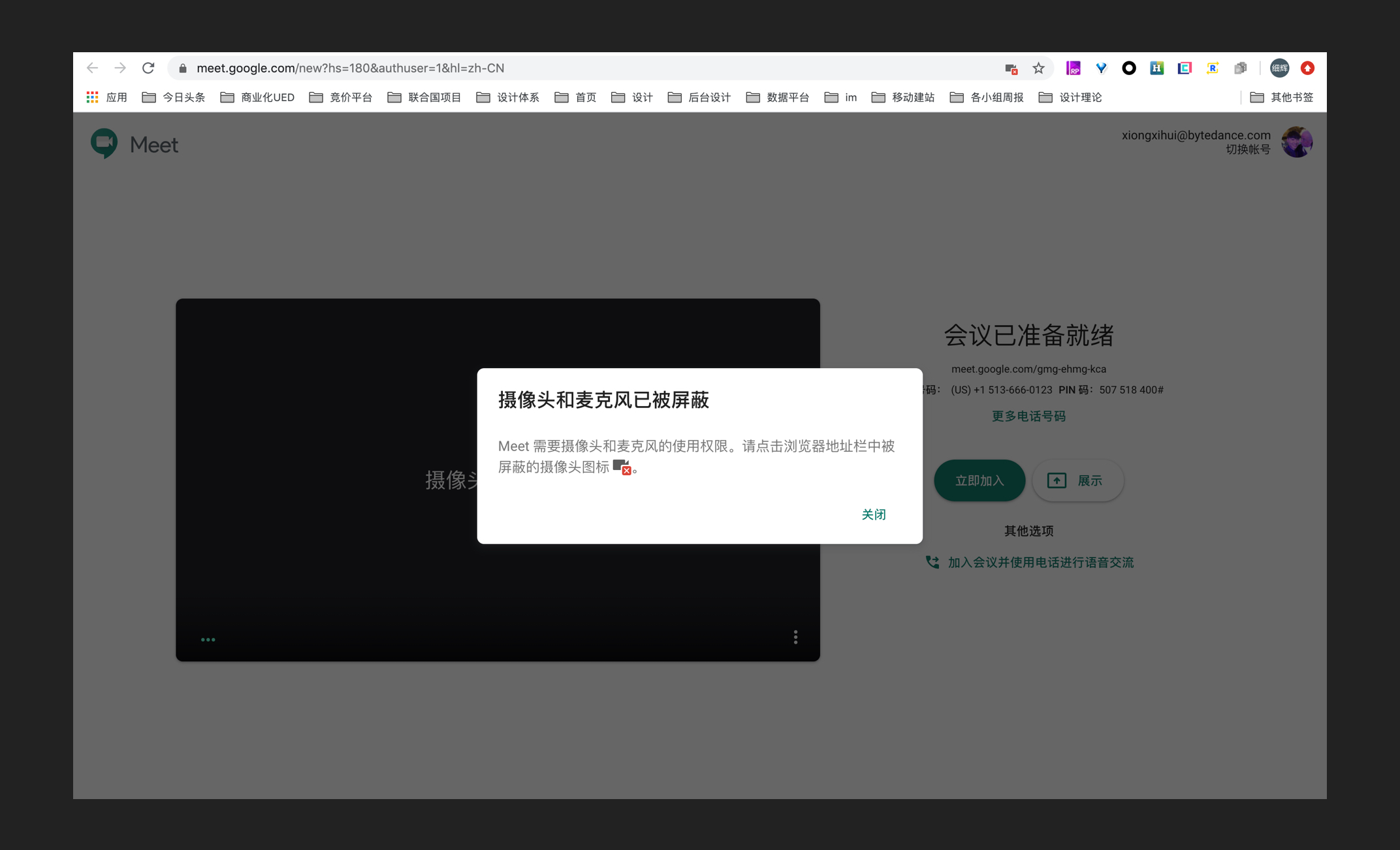This screenshot has width=1400, height=850.
Task: Click 切换帐号 to switch account
Action: pyautogui.click(x=1247, y=150)
